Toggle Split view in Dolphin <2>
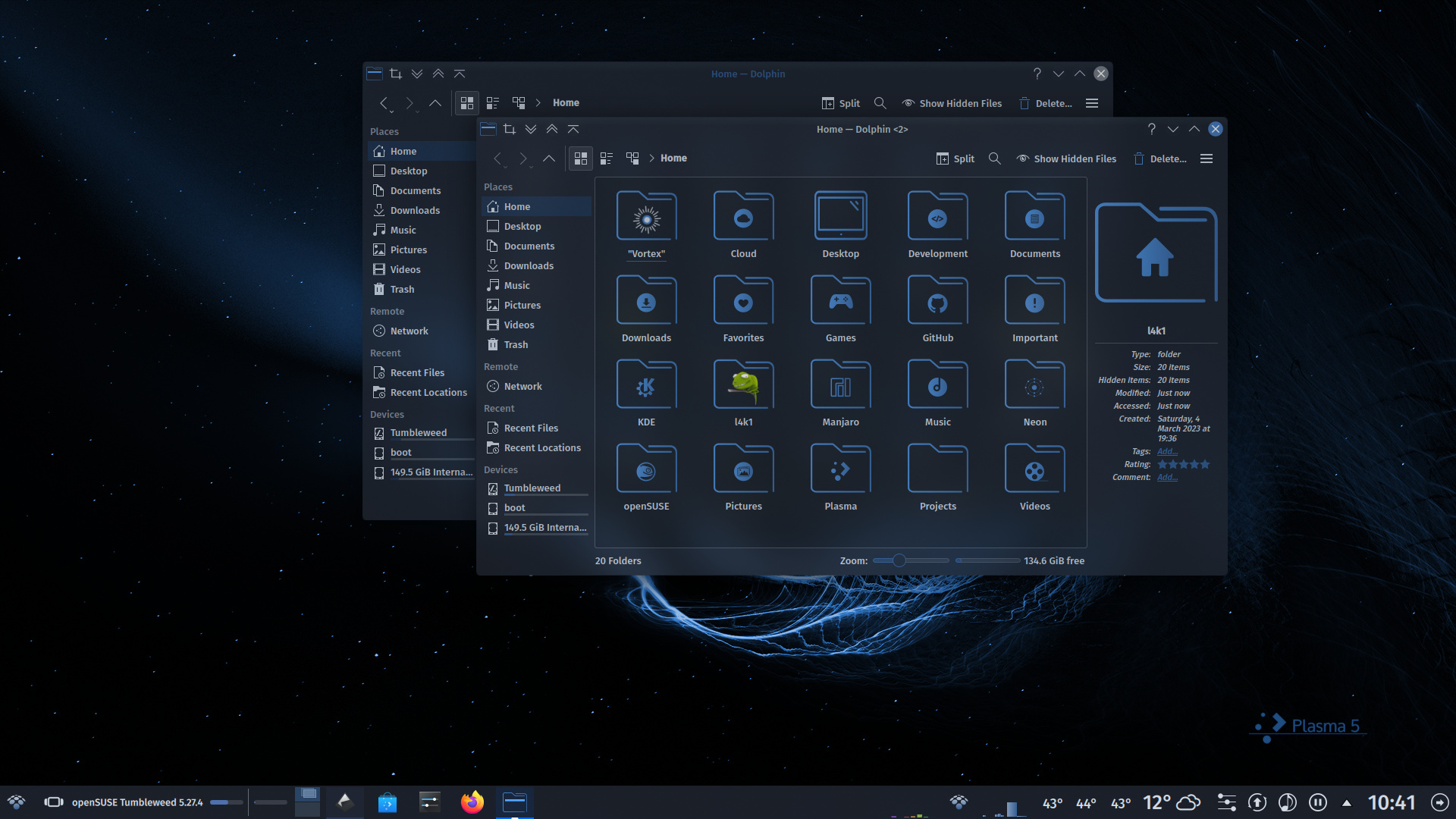This screenshot has height=819, width=1456. click(x=955, y=158)
